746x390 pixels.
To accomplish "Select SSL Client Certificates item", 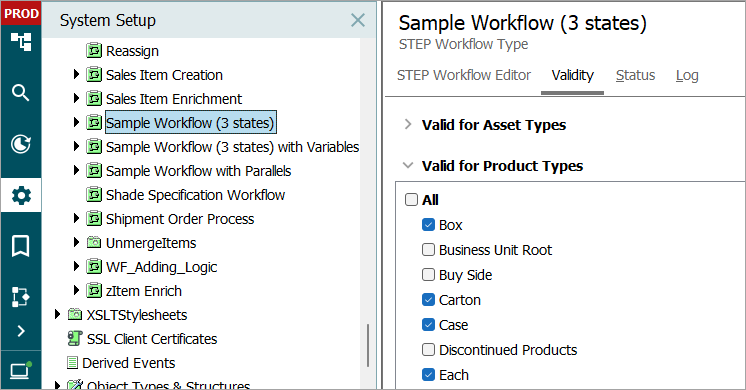I will click(x=152, y=339).
